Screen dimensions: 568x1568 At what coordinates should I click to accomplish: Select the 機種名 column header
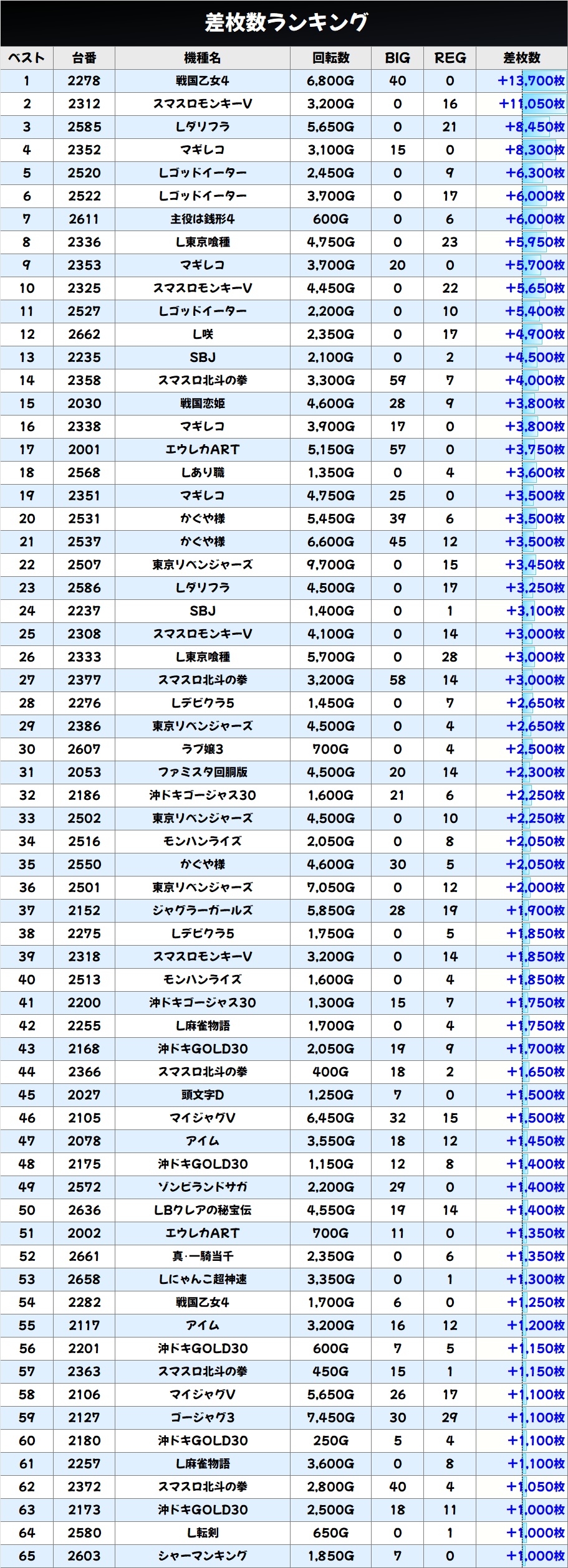click(203, 58)
